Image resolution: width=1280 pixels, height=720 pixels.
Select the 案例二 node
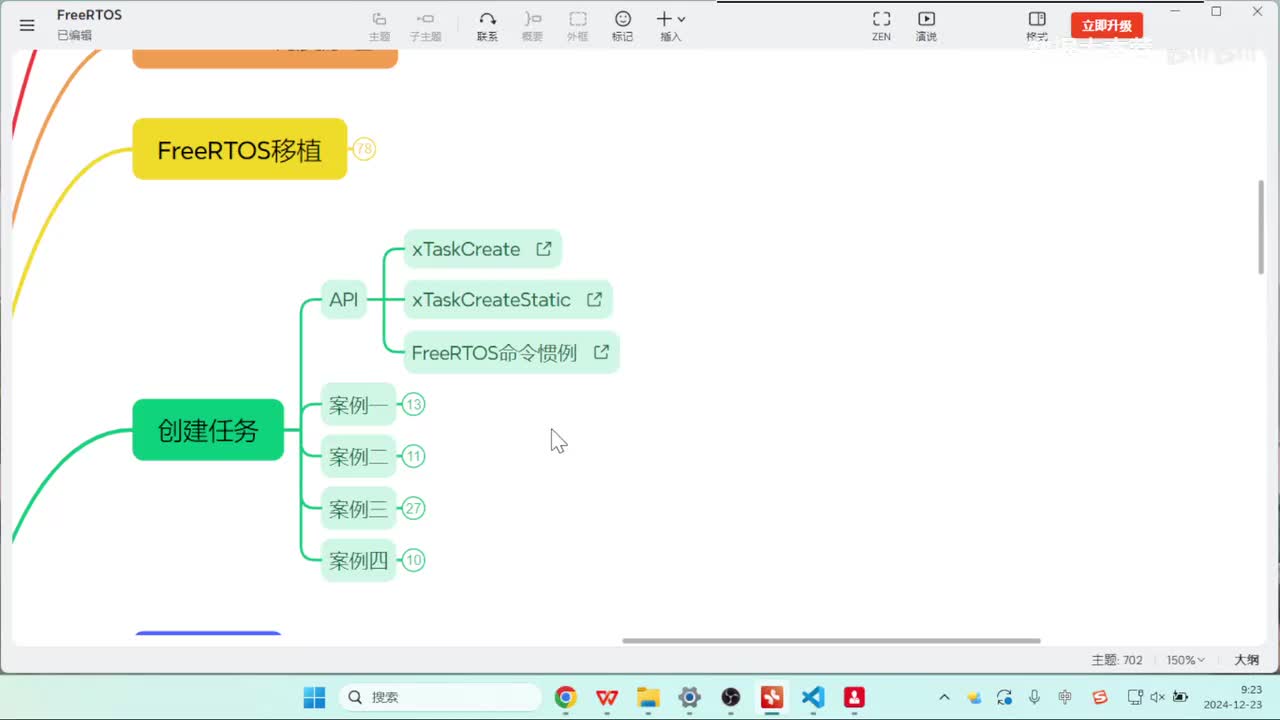pos(358,457)
